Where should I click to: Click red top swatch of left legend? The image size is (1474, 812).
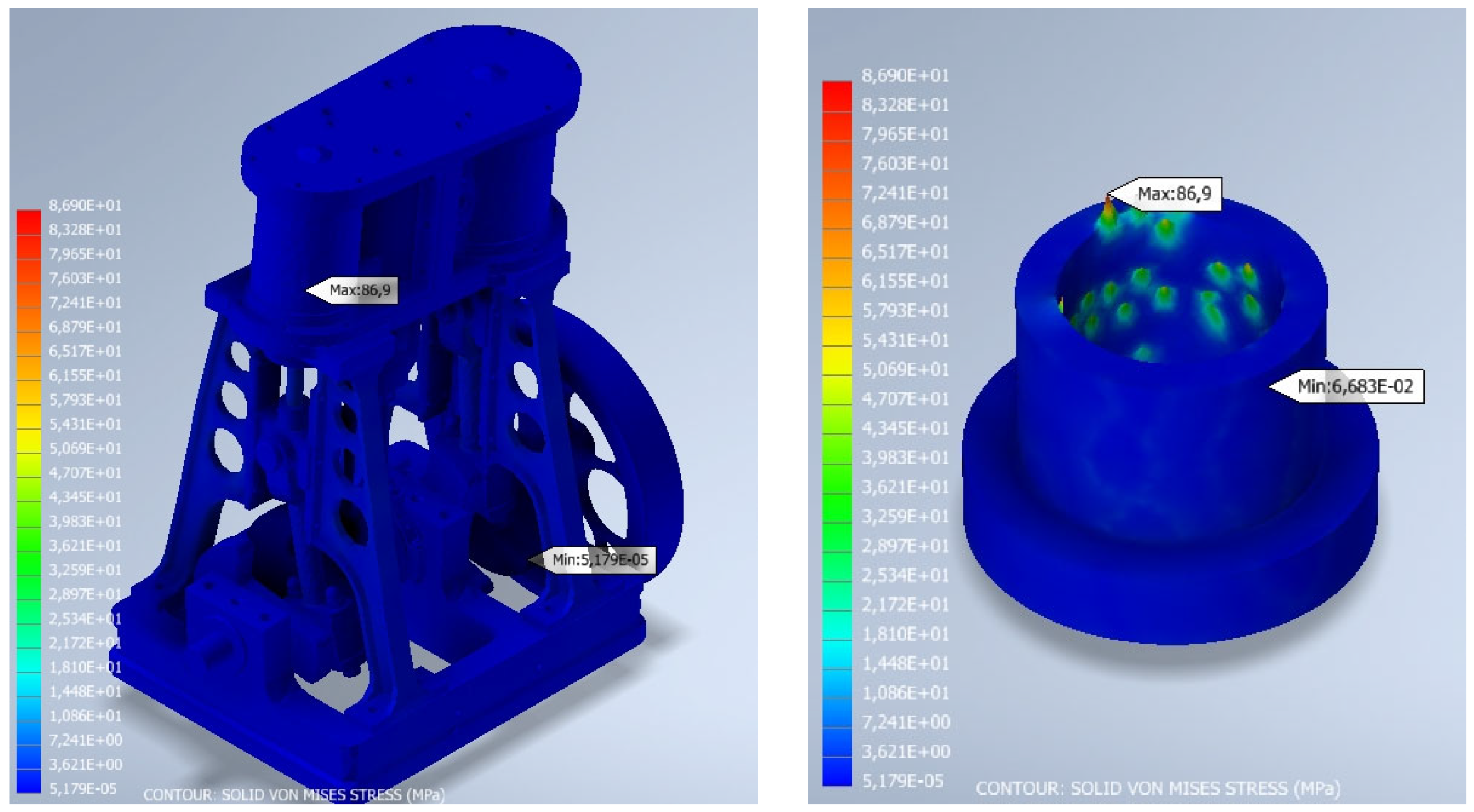pos(29,222)
